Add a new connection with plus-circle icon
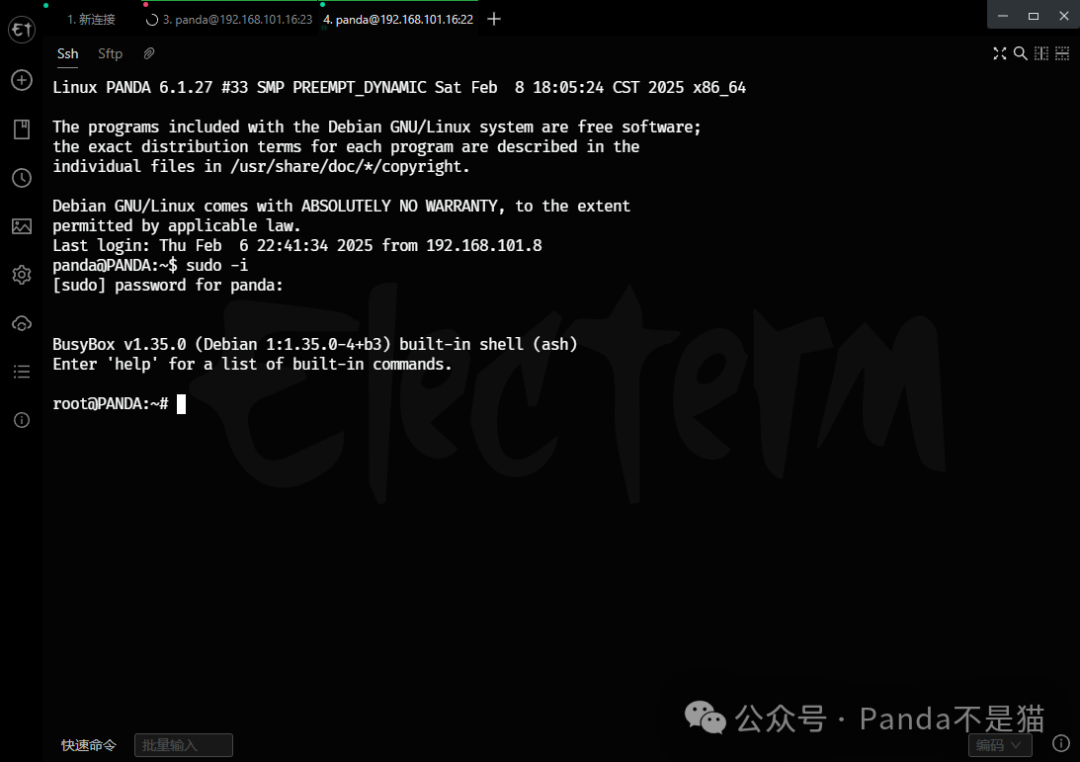Viewport: 1080px width, 762px height. coord(21,80)
